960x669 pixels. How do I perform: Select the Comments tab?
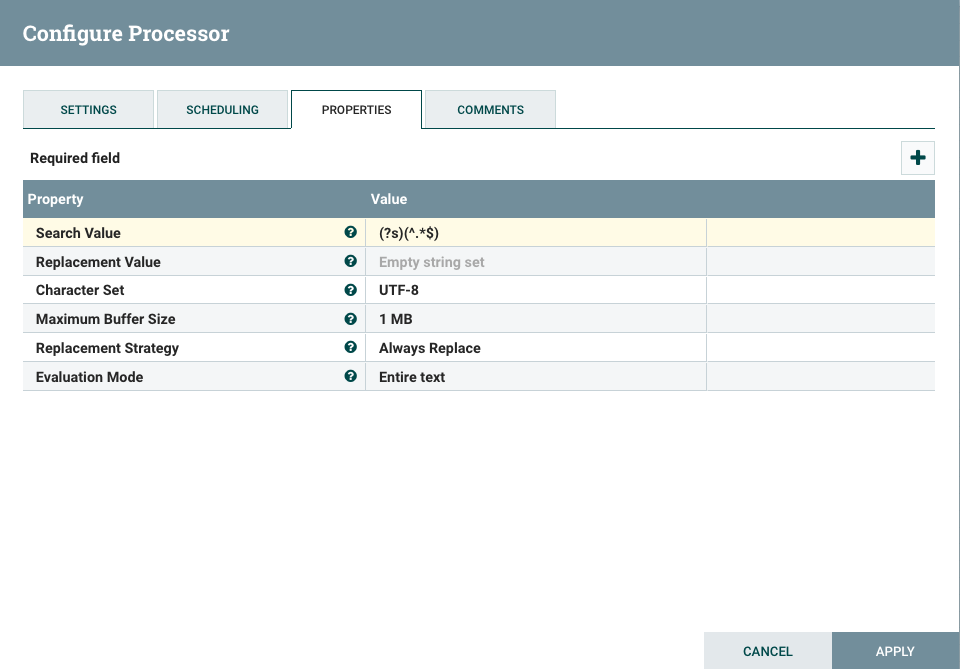click(489, 109)
